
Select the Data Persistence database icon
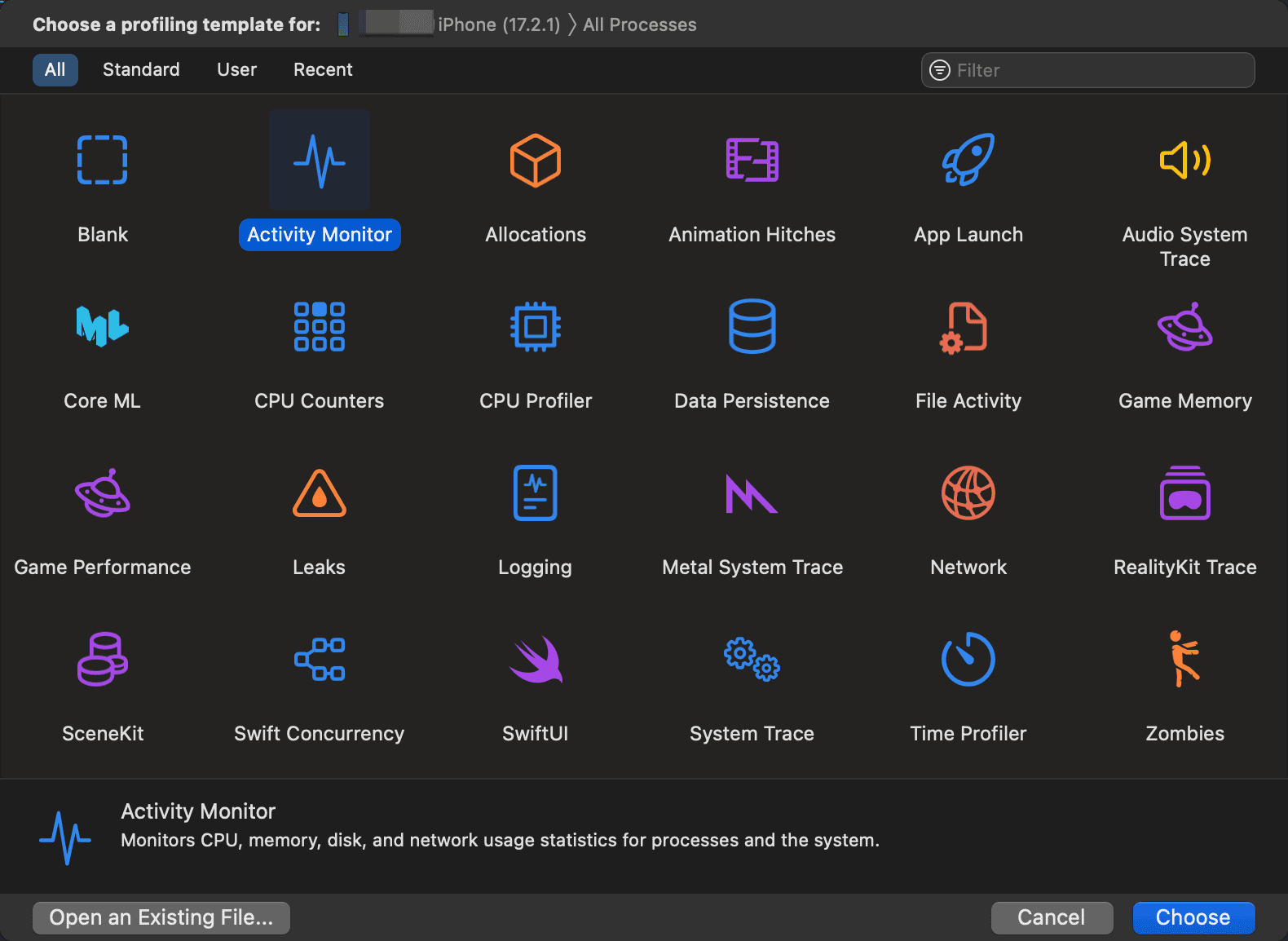tap(752, 326)
